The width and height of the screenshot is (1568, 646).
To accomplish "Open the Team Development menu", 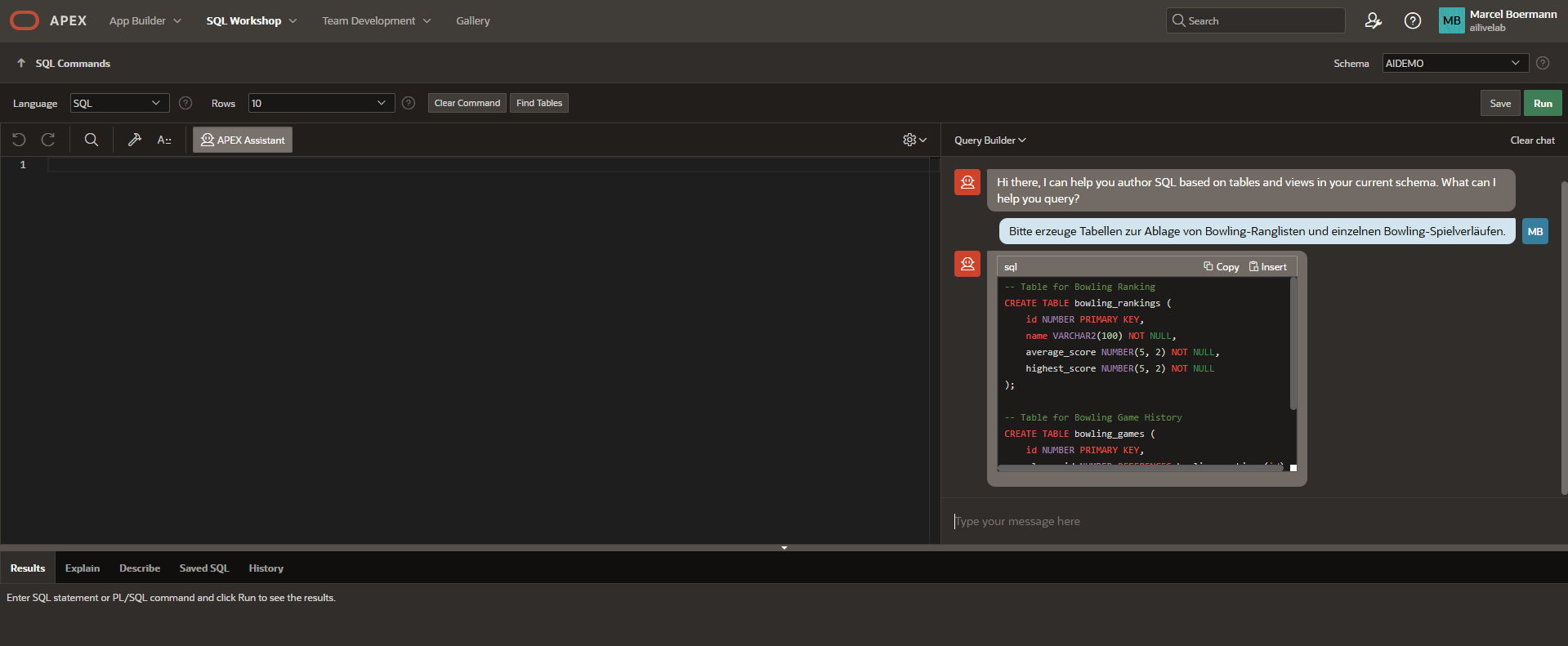I will tap(377, 20).
